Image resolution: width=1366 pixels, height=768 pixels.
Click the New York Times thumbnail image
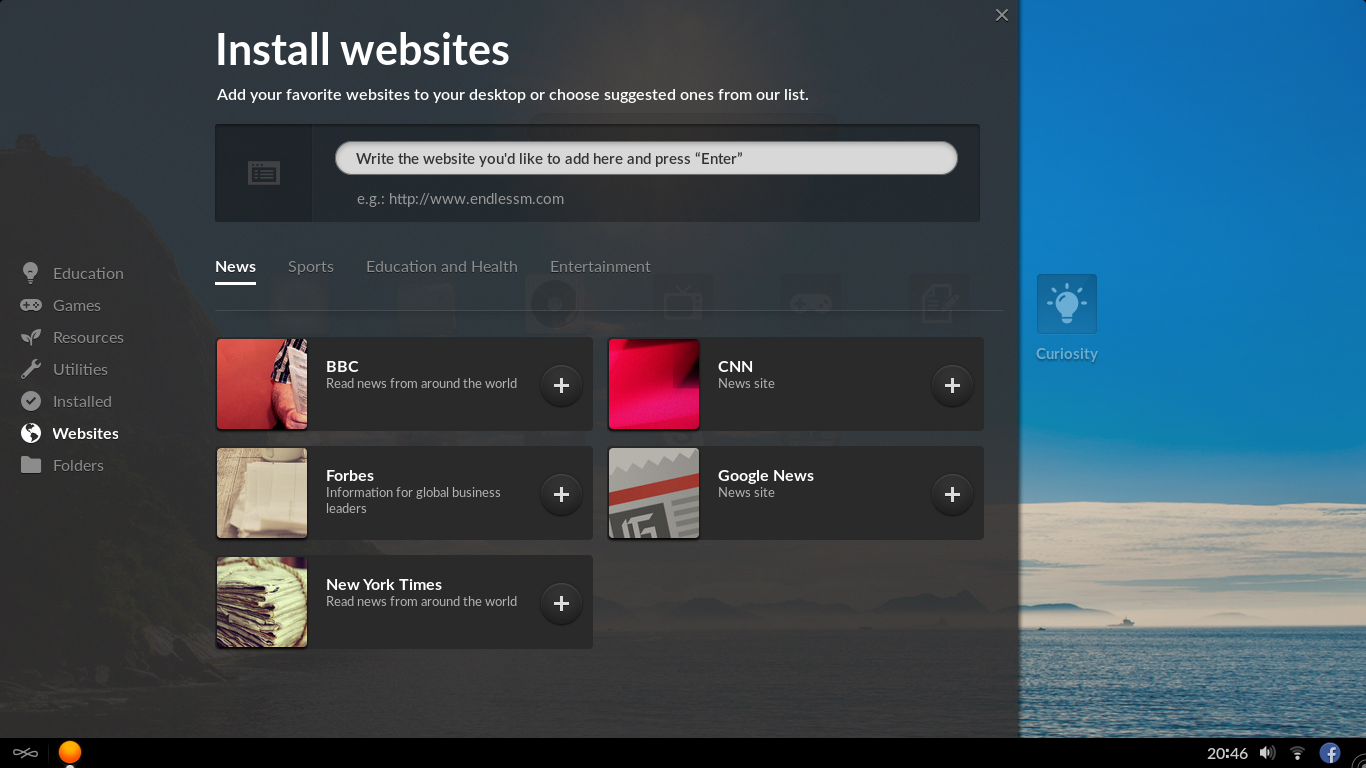coord(262,602)
